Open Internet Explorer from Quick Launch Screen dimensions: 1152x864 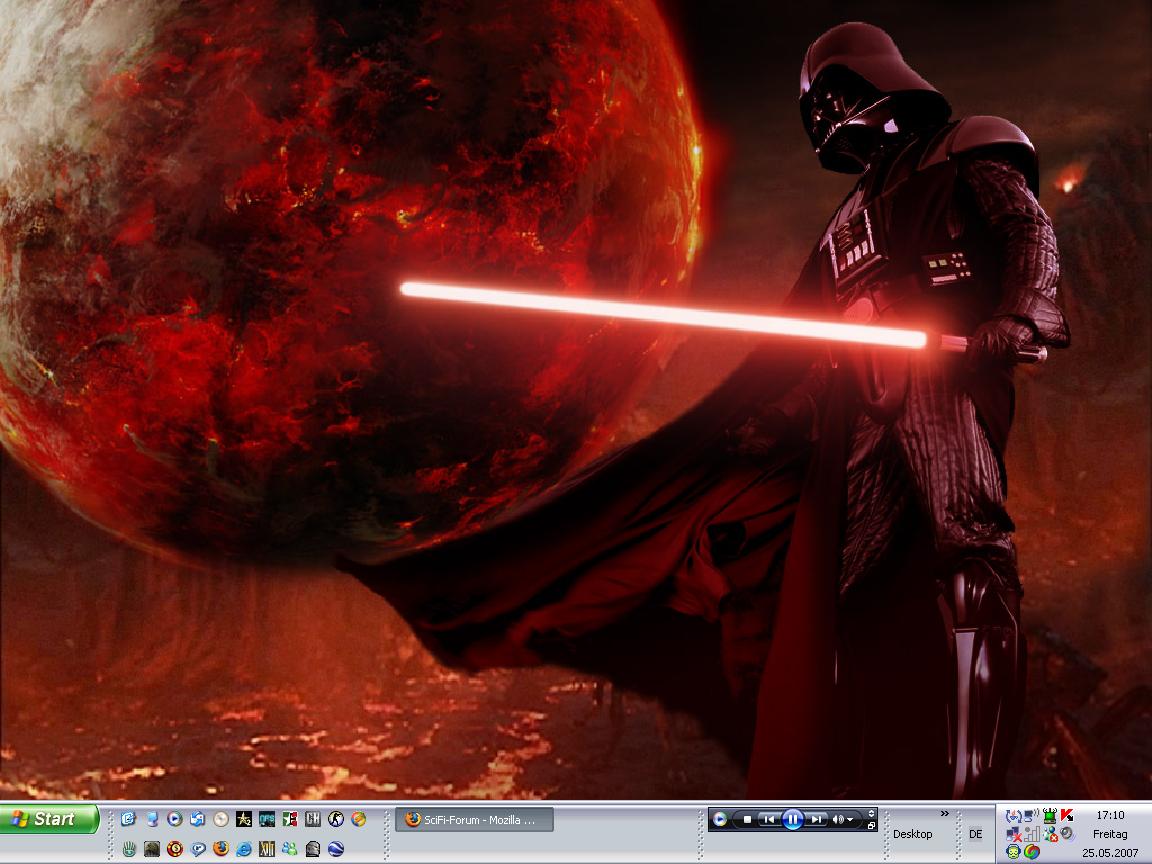coord(244,849)
